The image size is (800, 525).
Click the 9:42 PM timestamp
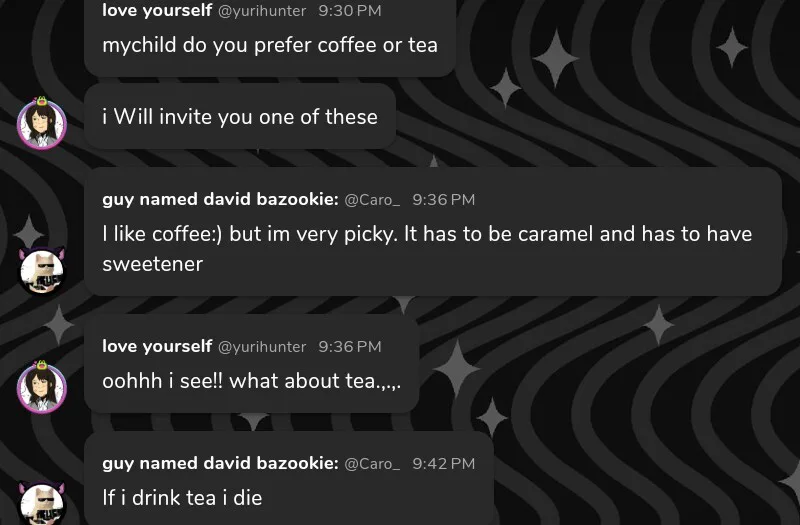[443, 464]
